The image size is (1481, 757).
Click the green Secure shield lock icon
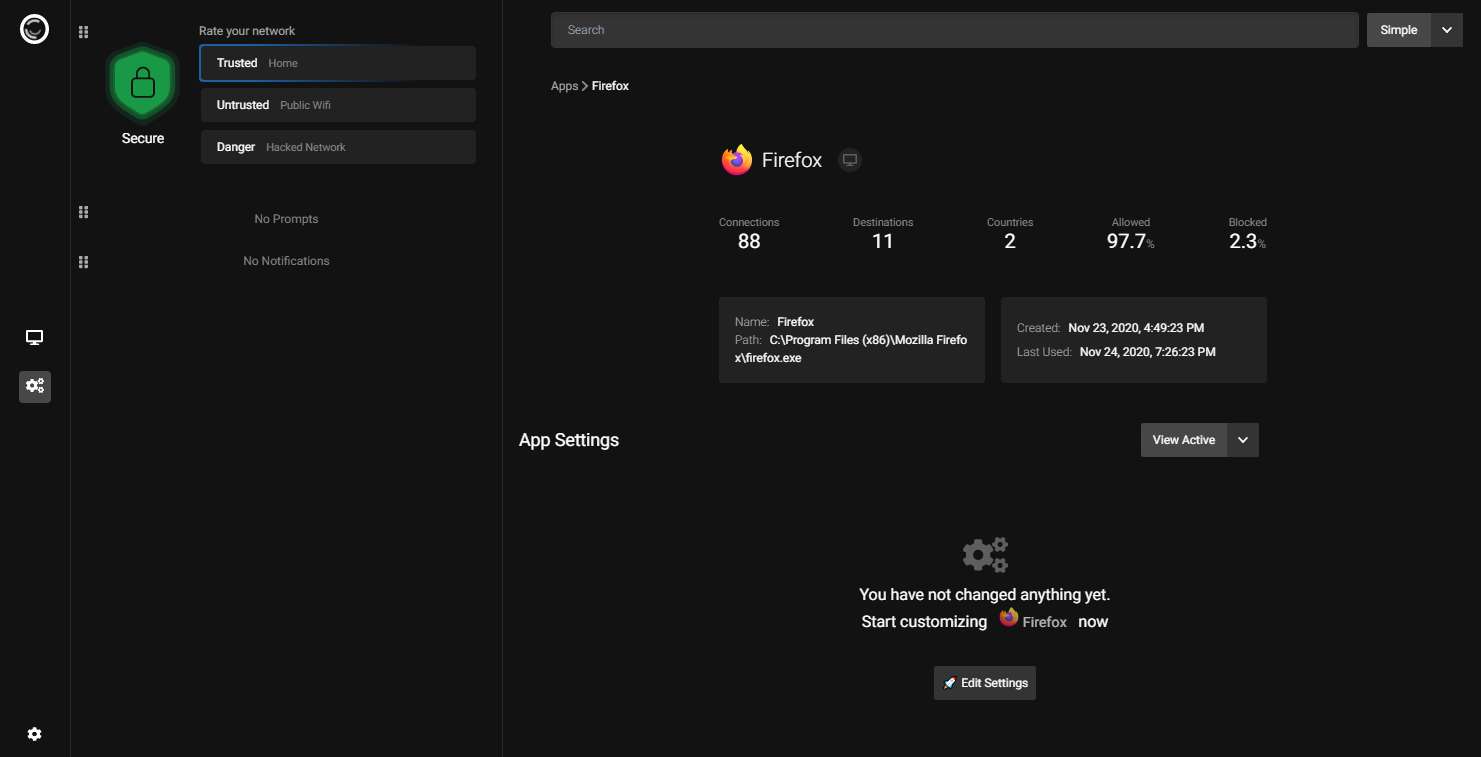[143, 83]
